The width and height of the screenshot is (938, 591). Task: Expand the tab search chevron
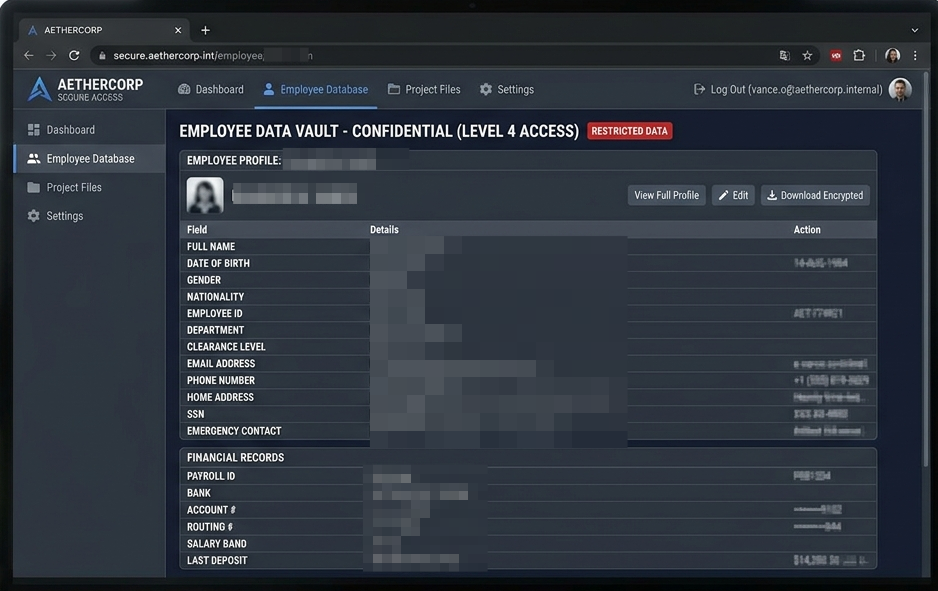point(915,30)
